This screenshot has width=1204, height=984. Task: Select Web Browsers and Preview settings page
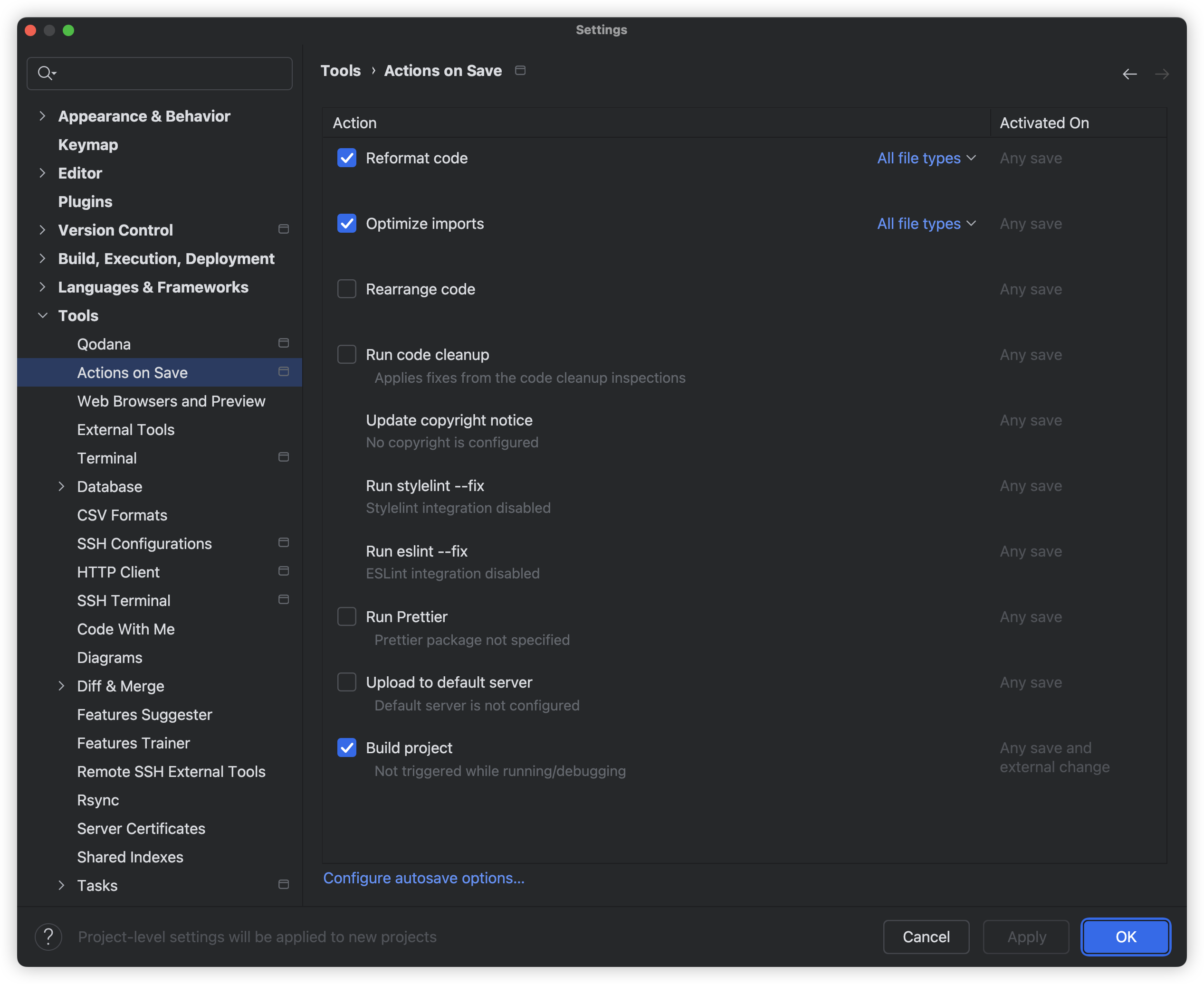pos(171,401)
